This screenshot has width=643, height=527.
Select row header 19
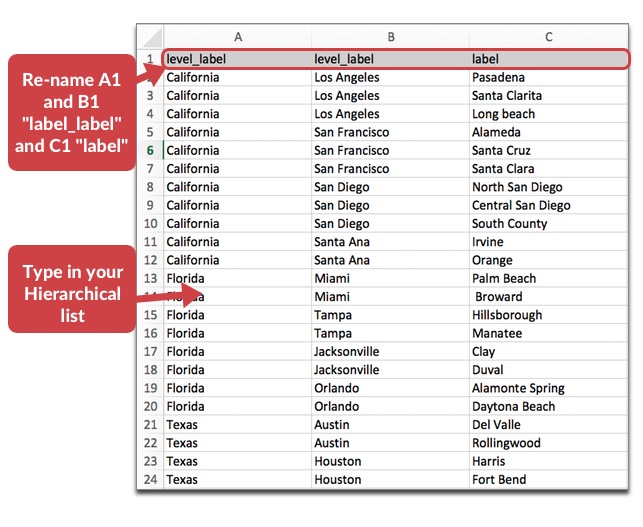click(x=150, y=388)
